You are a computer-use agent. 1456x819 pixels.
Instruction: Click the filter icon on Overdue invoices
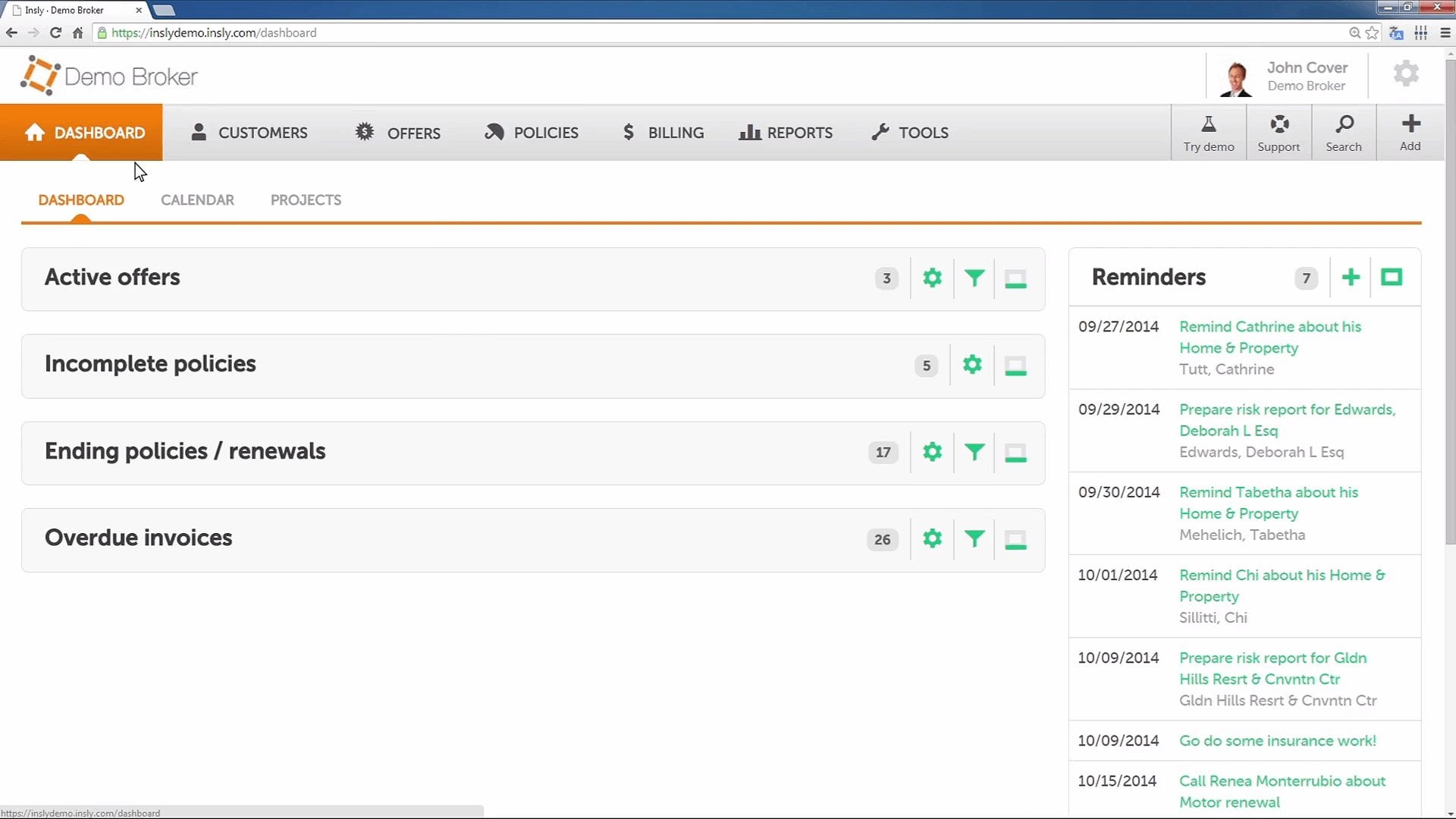tap(974, 539)
